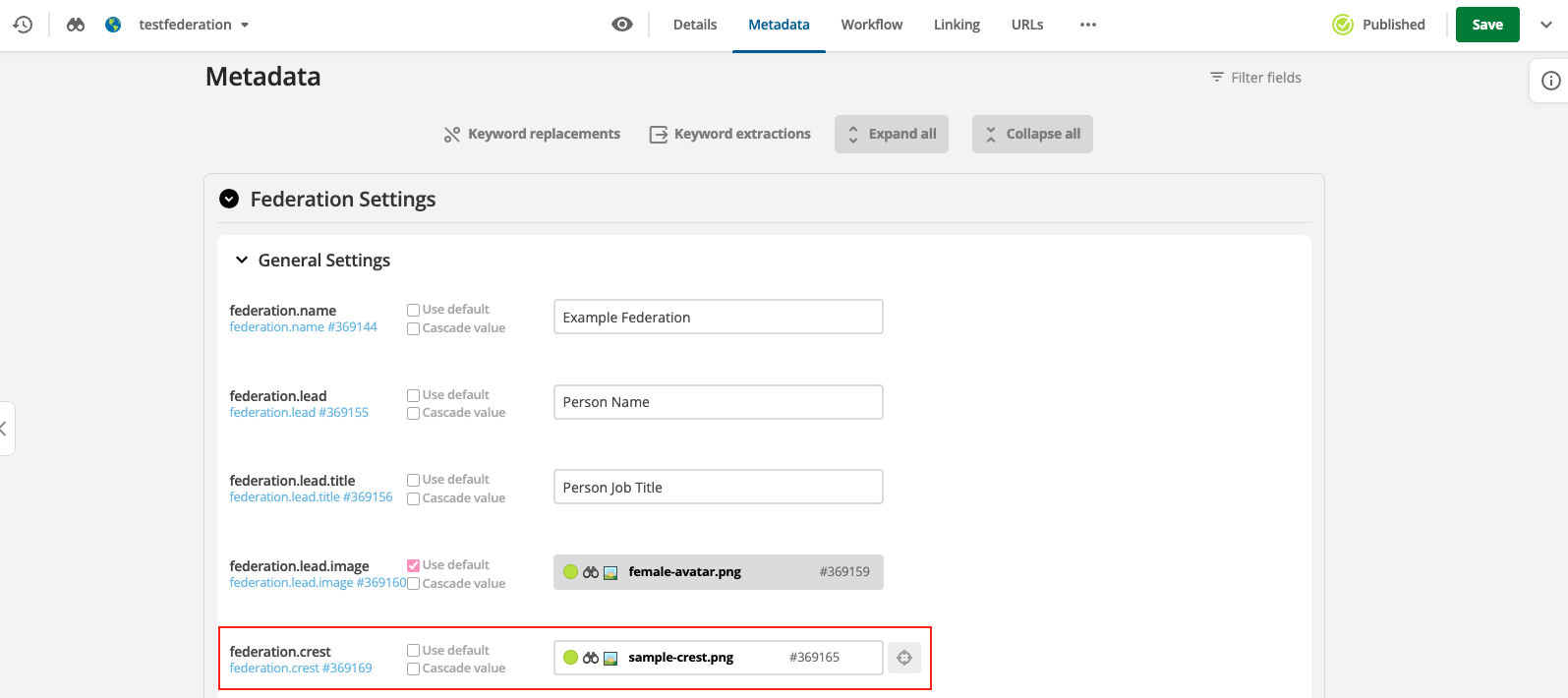
Task: Toggle Cascade value for federation.lead.title
Action: (x=414, y=498)
